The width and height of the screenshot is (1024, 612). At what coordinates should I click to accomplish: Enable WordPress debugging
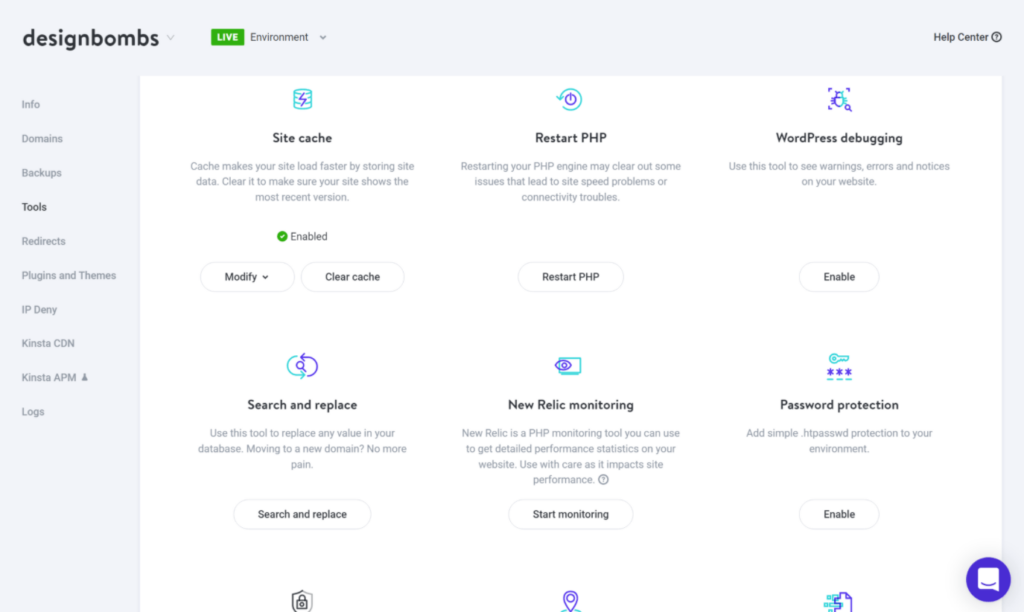[838, 277]
